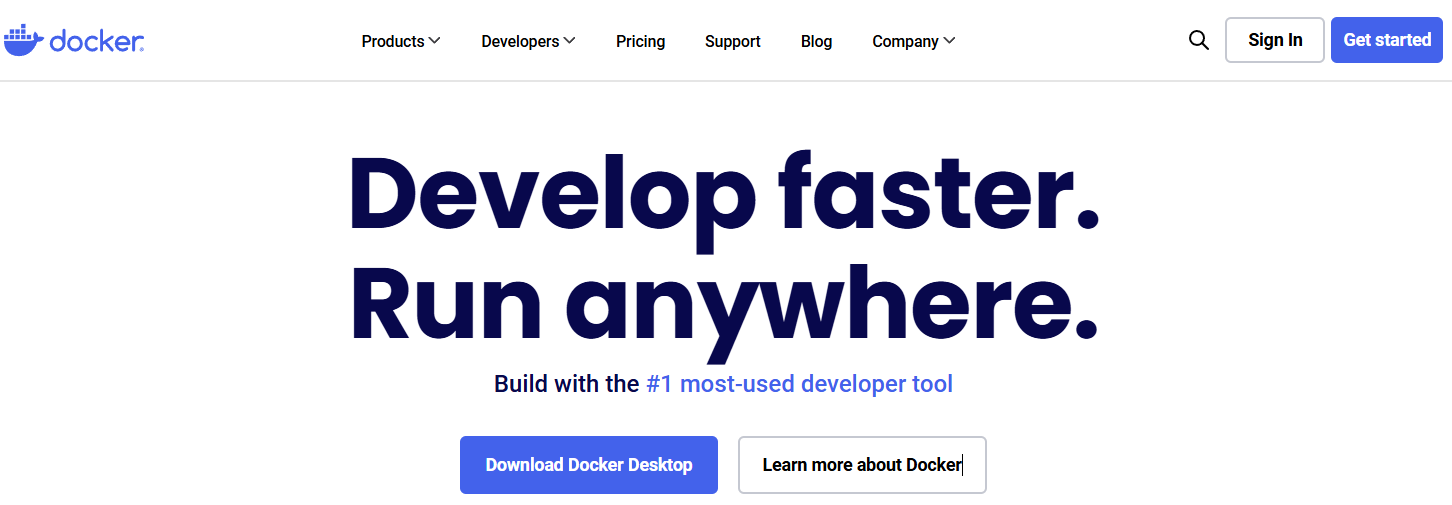Expand the chevron arrow beside Developers
This screenshot has width=1452, height=505.
coord(569,41)
